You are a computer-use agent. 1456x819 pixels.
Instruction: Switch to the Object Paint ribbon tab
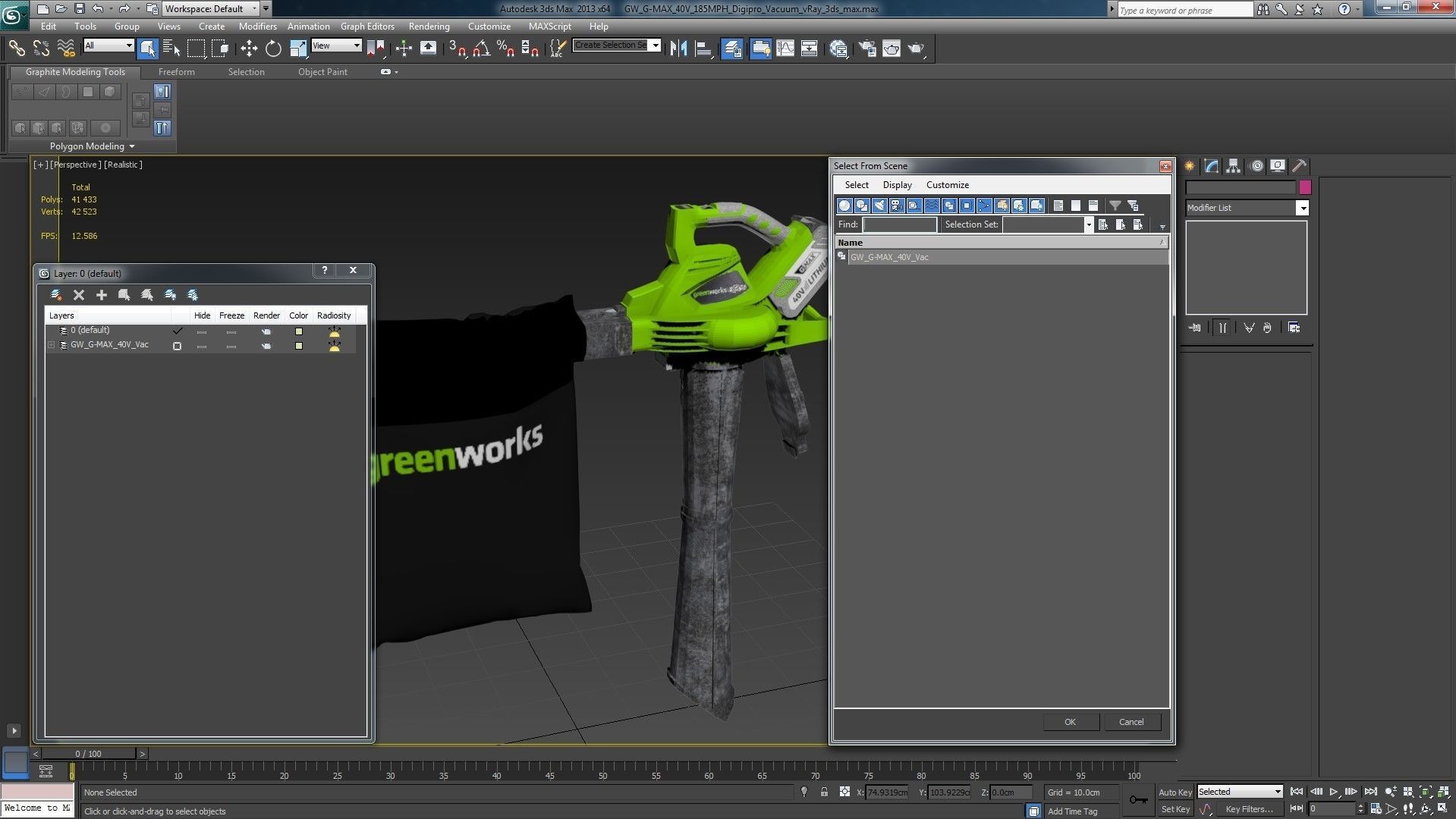coord(322,72)
